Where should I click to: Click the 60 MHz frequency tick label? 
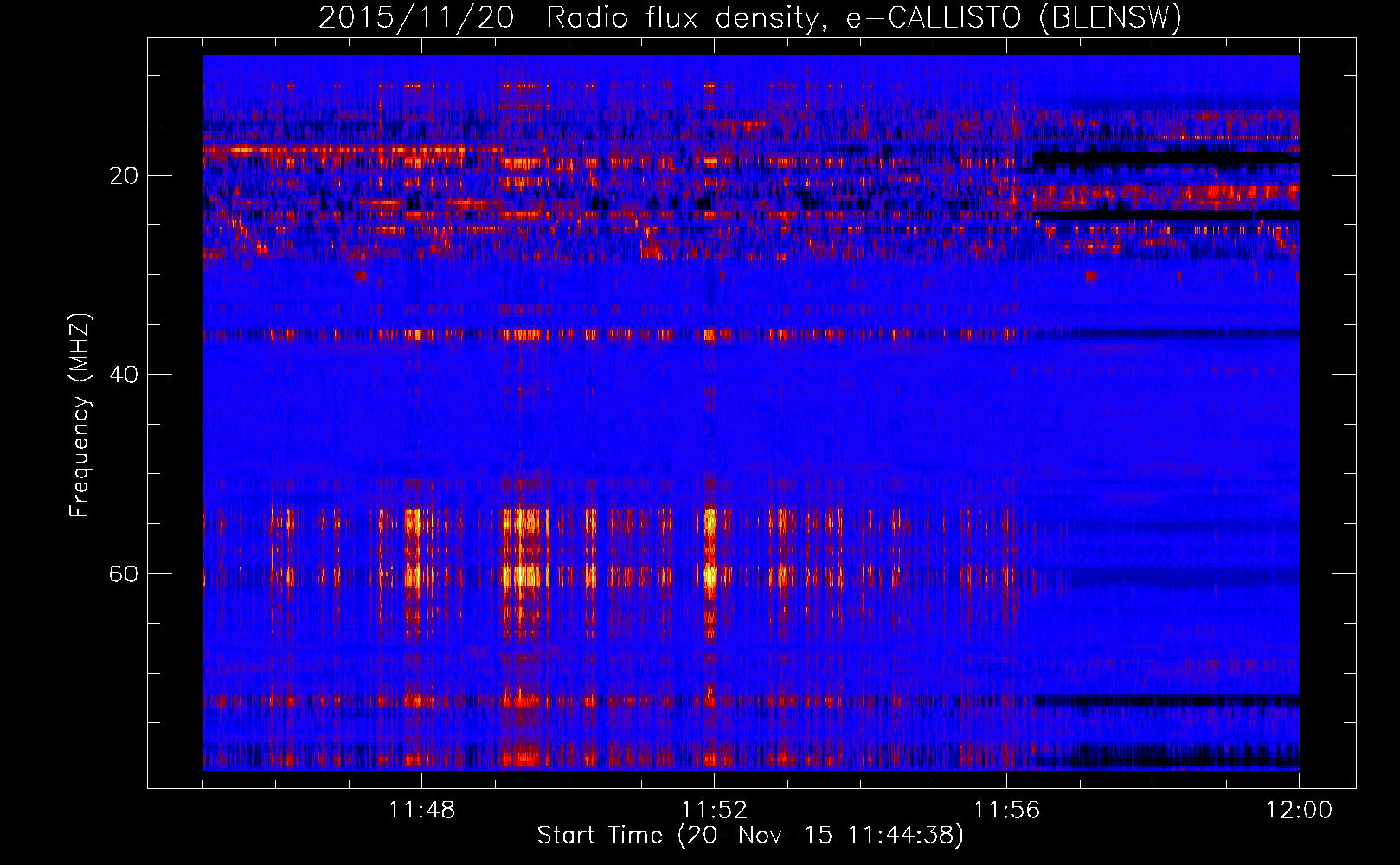tap(123, 573)
